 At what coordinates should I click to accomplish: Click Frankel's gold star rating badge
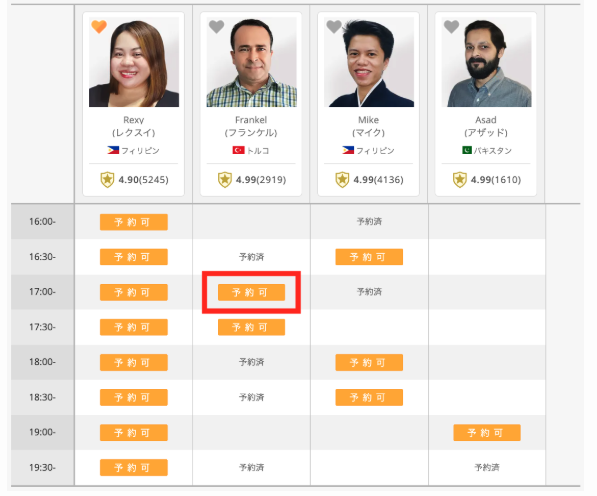225,180
